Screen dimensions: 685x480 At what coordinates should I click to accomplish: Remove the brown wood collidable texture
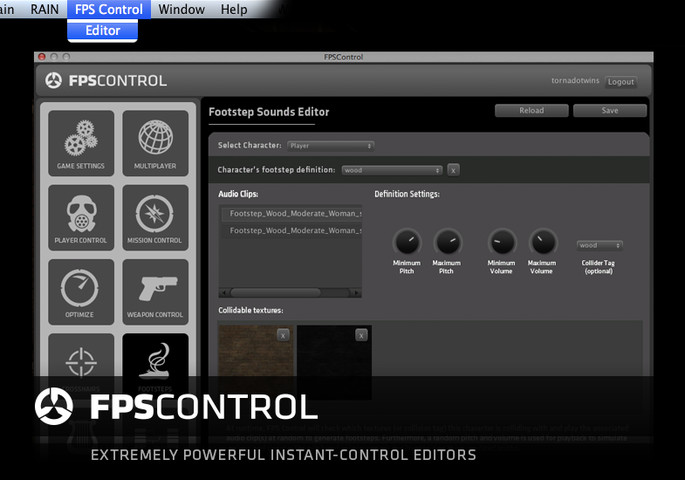pyautogui.click(x=283, y=335)
